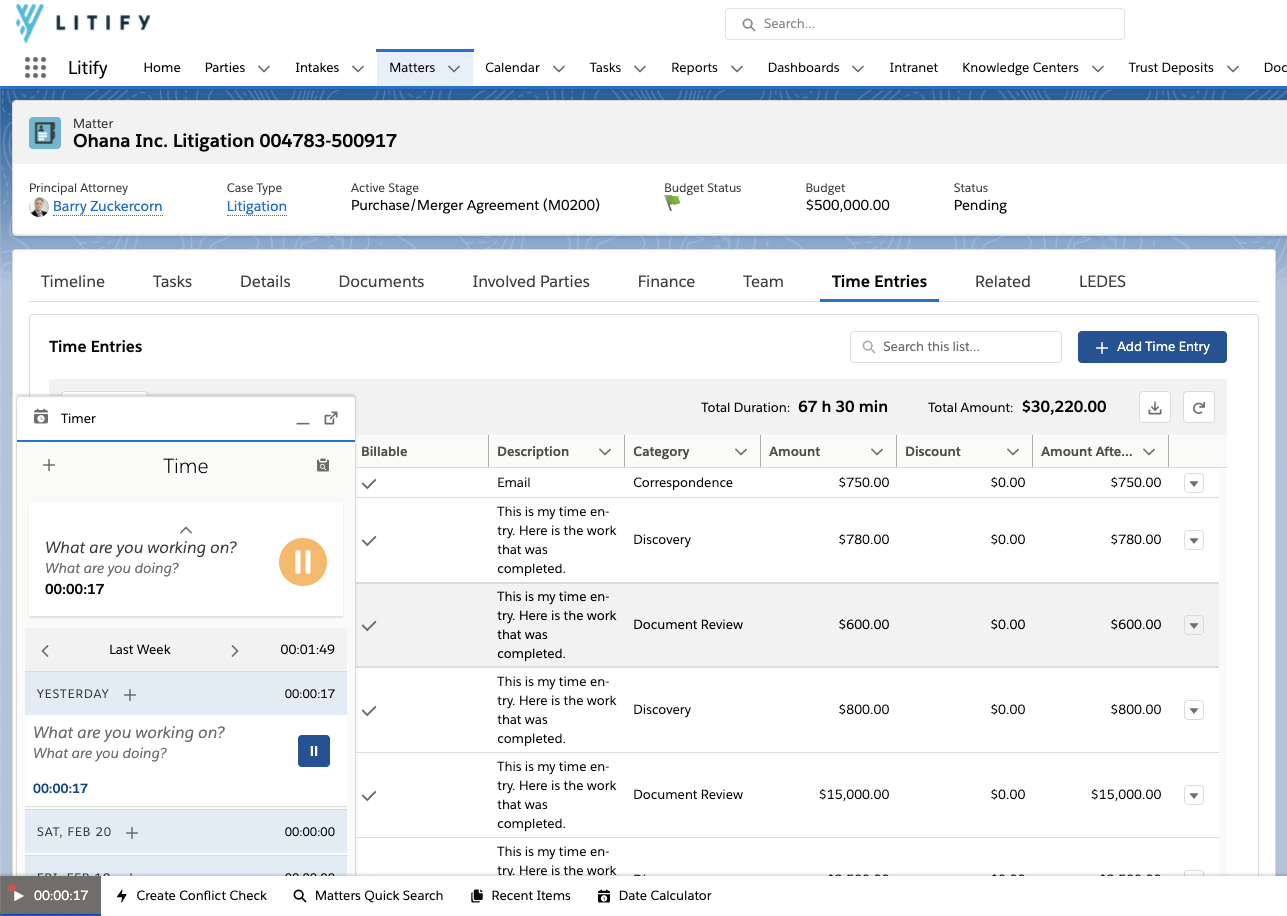Screen dimensions: 1287x916
Task: Pause the running timer with the orange button
Action: pos(302,562)
